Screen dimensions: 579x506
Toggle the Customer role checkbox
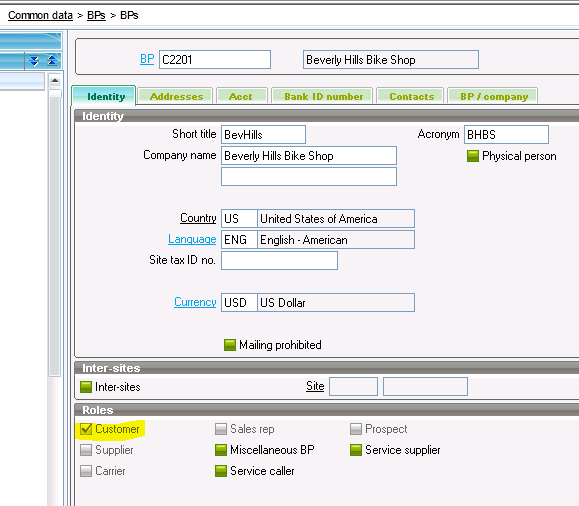(86, 429)
